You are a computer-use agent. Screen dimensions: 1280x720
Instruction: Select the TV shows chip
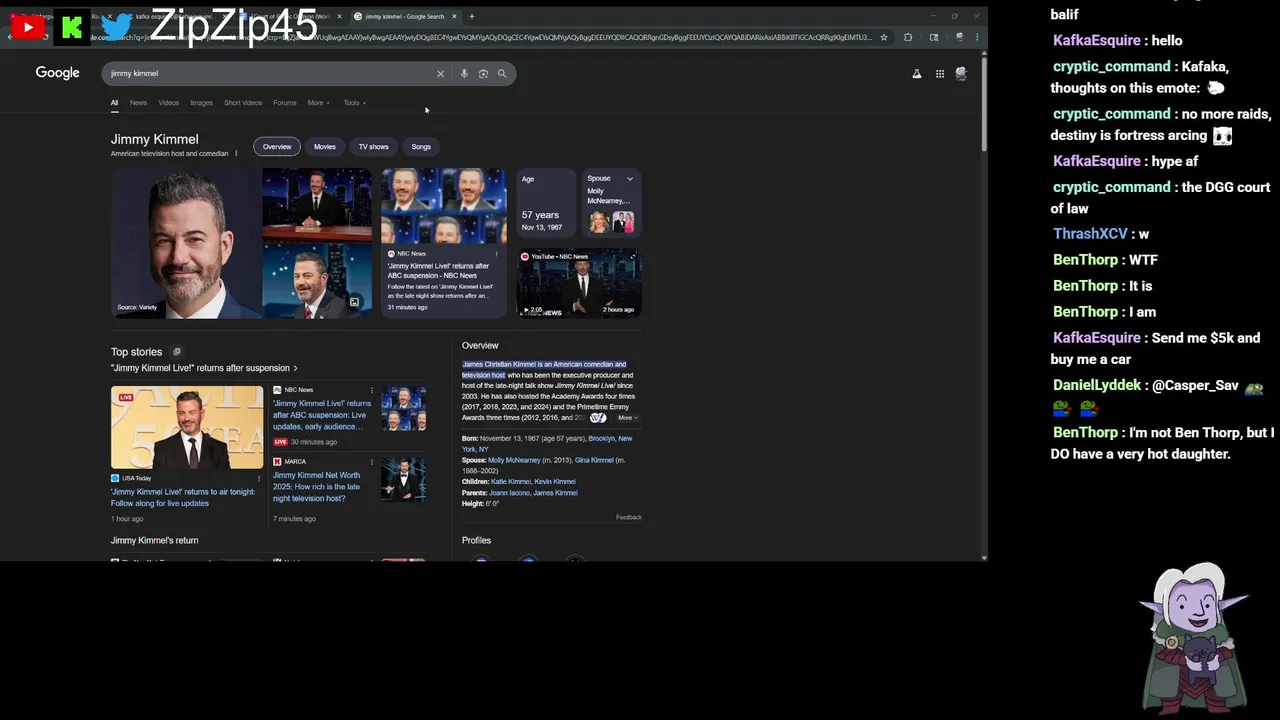(373, 147)
